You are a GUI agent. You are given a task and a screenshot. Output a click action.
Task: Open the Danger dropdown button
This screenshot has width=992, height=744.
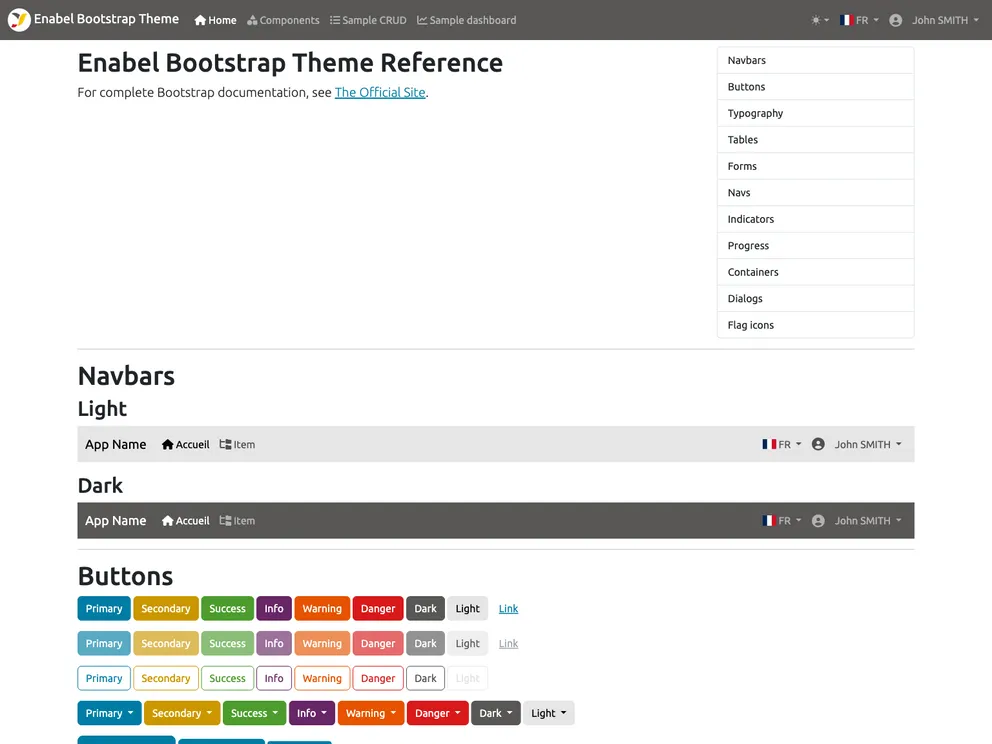437,713
